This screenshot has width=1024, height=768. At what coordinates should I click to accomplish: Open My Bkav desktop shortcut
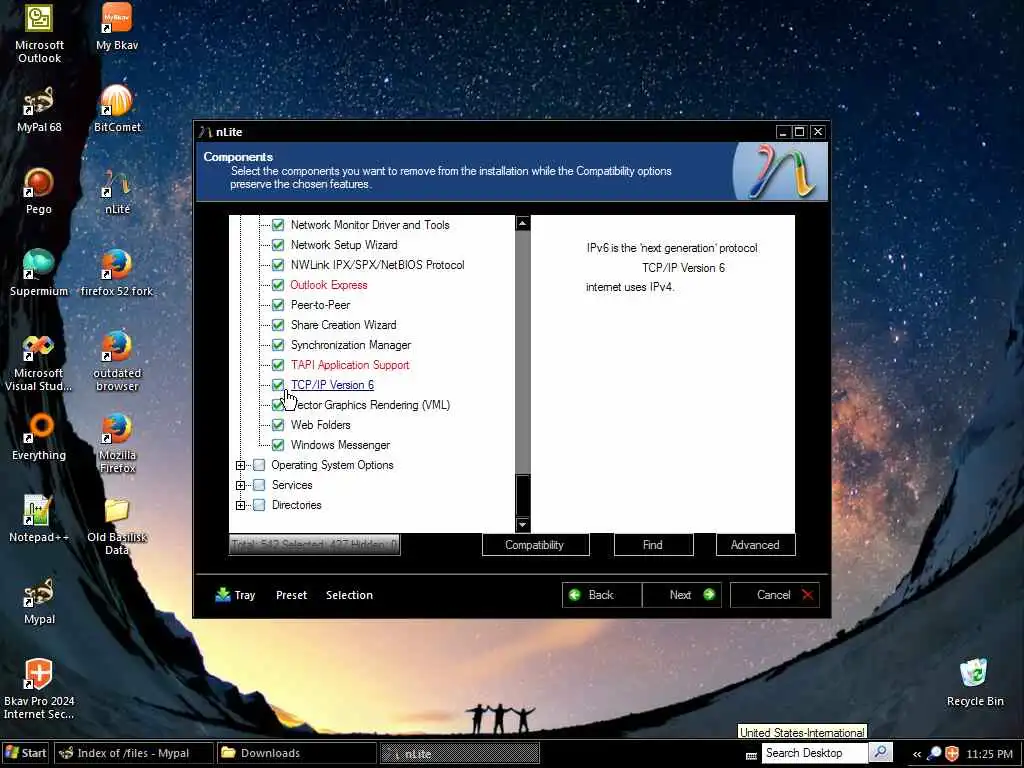click(117, 27)
